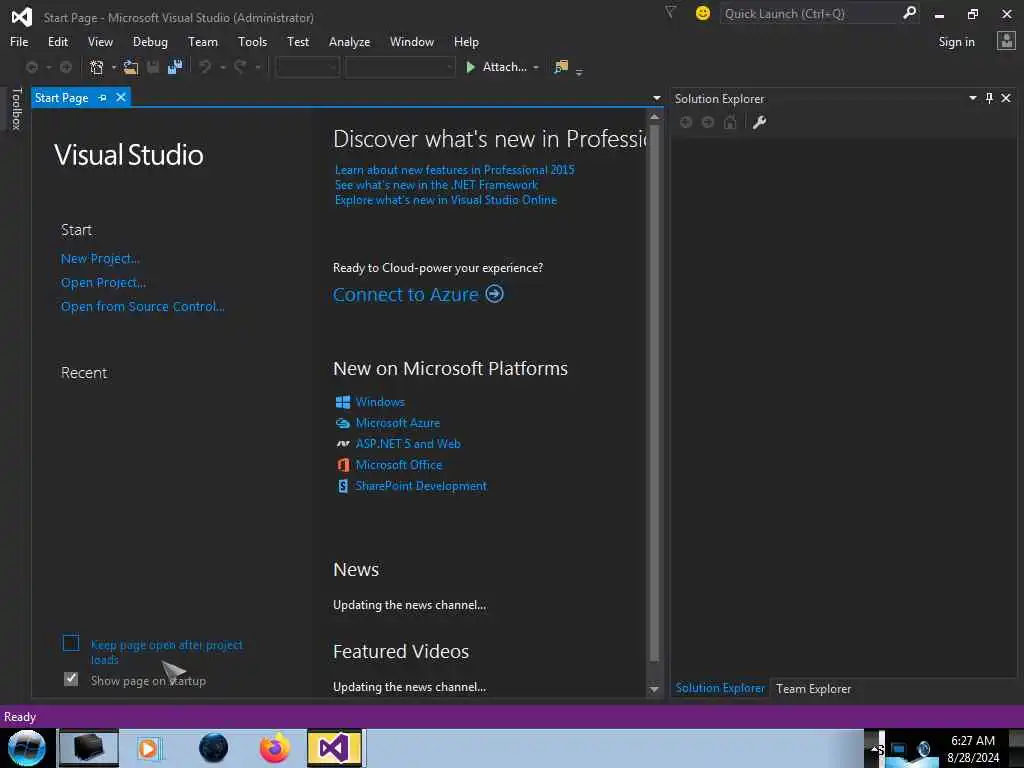Click the Solution Explorer Back arrow icon

pos(686,122)
